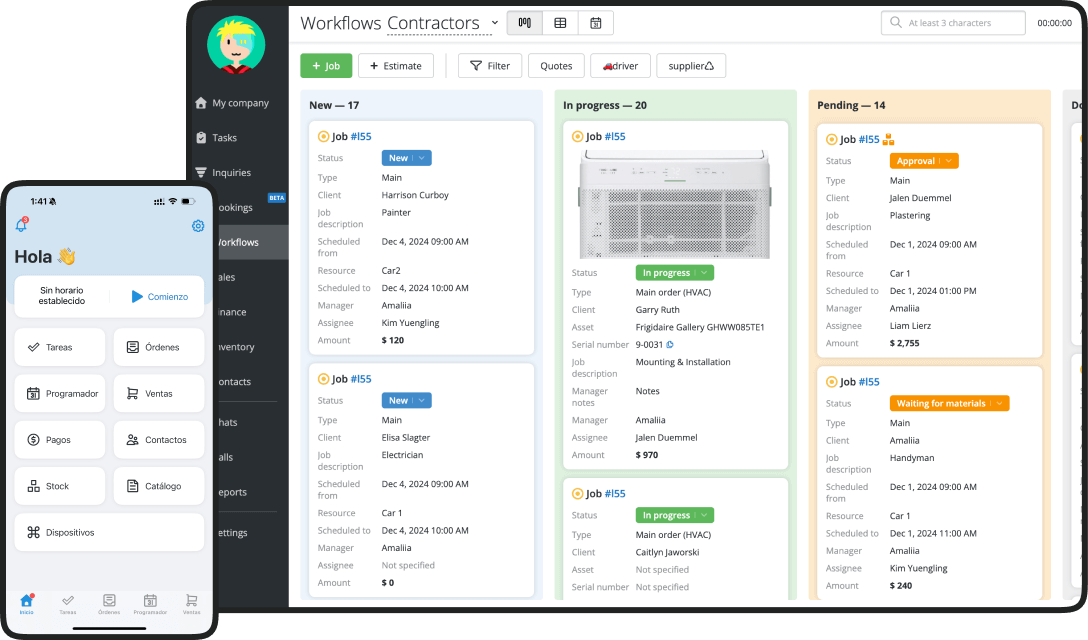The height and width of the screenshot is (640, 1088).
Task: Click the Estimate button
Action: pos(396,65)
